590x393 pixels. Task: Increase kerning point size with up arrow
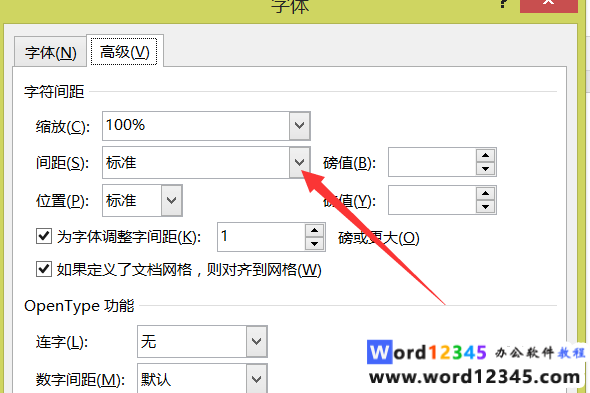[x=315, y=230]
